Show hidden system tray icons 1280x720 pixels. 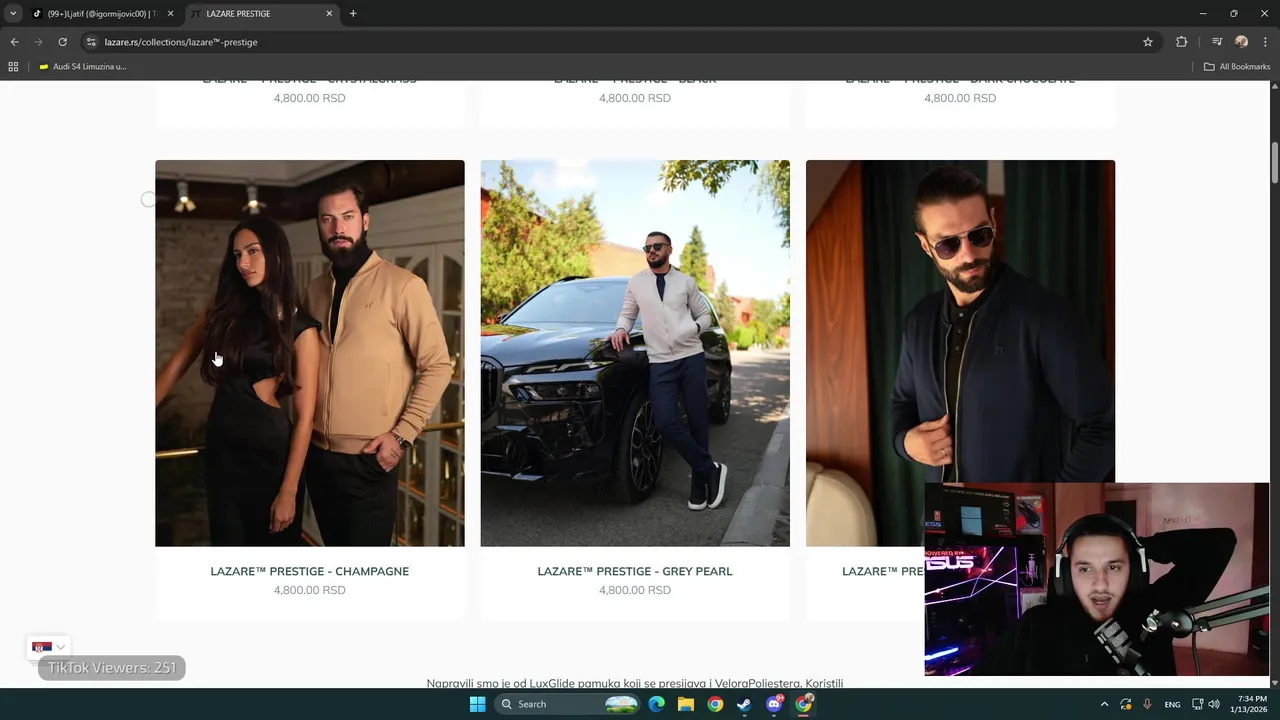pyautogui.click(x=1104, y=704)
